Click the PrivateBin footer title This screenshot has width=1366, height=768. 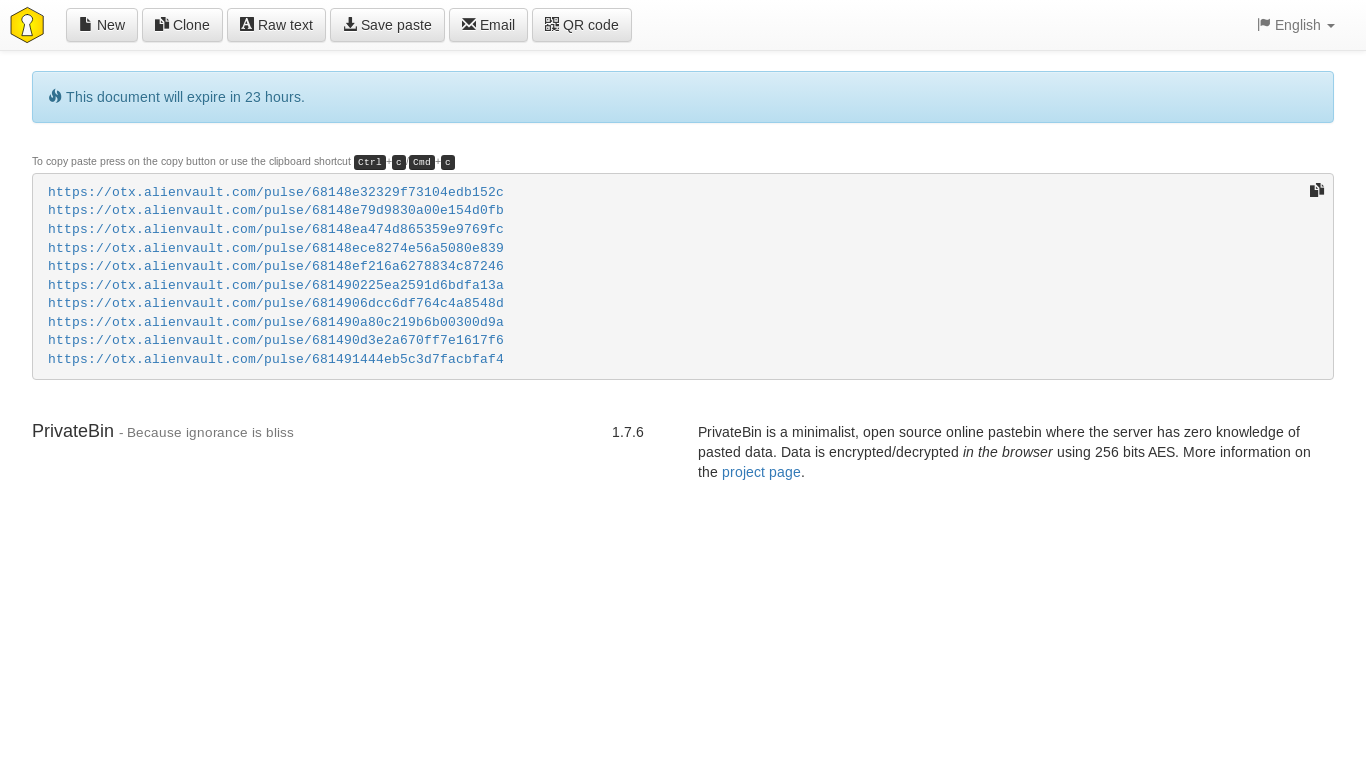click(73, 431)
